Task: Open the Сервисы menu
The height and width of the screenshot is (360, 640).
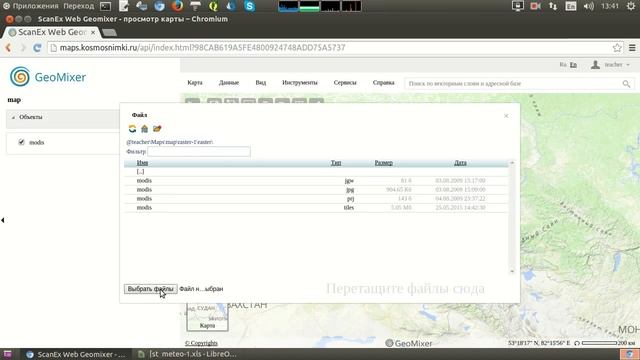Action: (345, 82)
